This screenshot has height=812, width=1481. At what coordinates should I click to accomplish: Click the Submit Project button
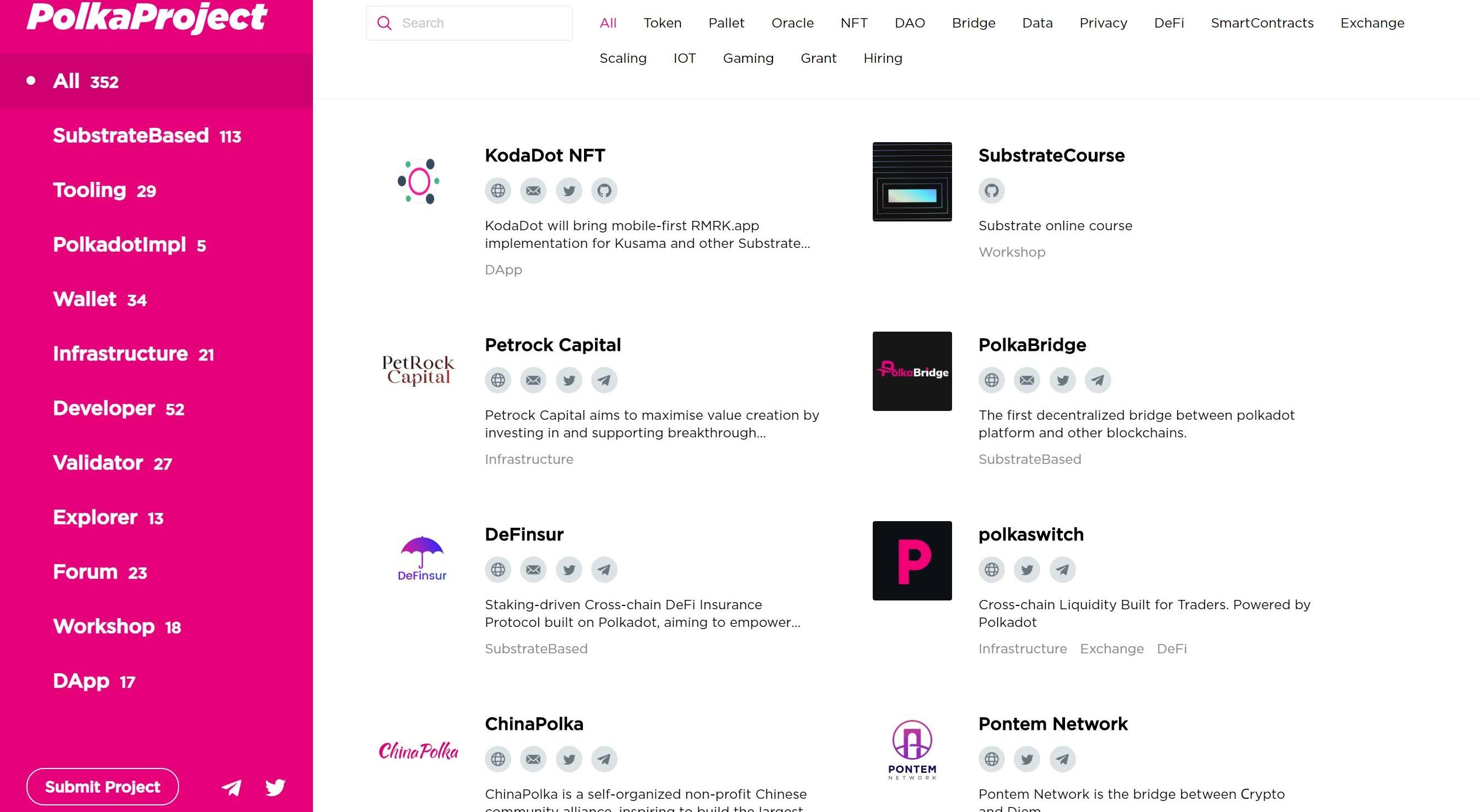(x=102, y=787)
